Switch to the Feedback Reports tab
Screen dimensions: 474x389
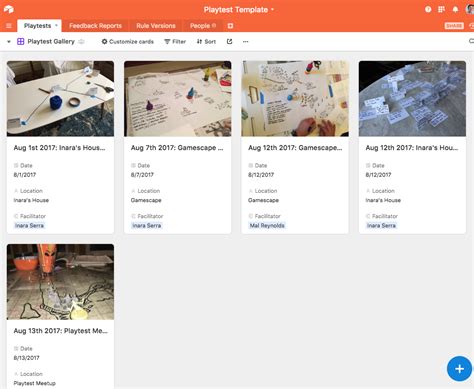95,26
